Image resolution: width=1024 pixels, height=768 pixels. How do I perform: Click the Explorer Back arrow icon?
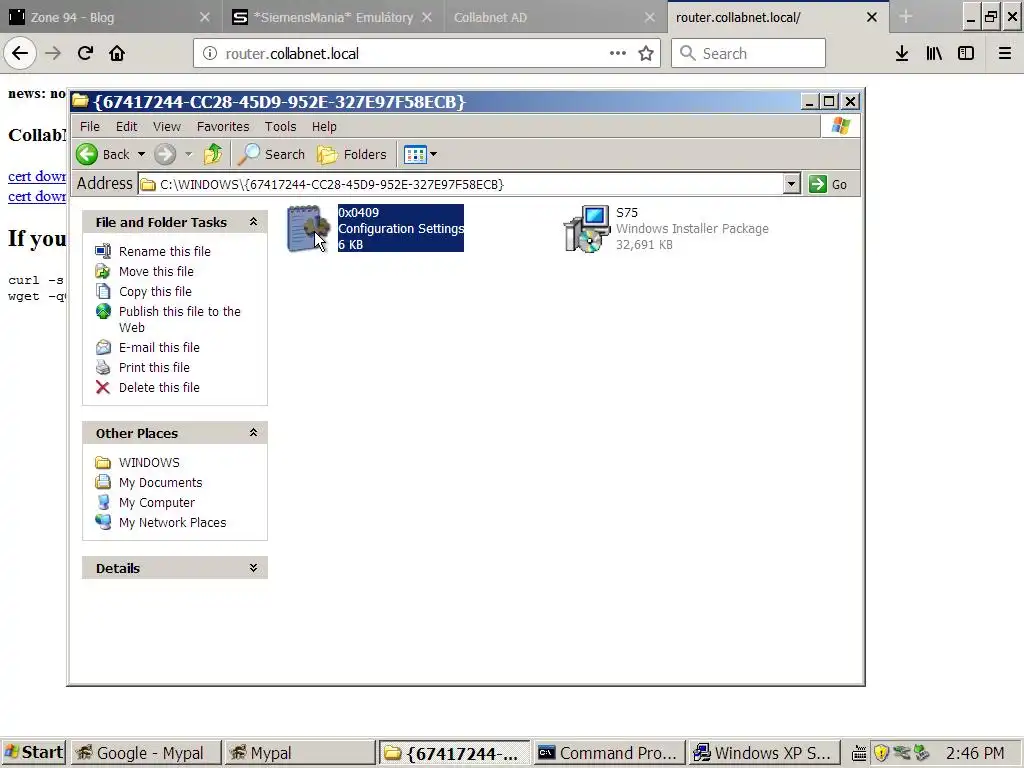click(87, 155)
